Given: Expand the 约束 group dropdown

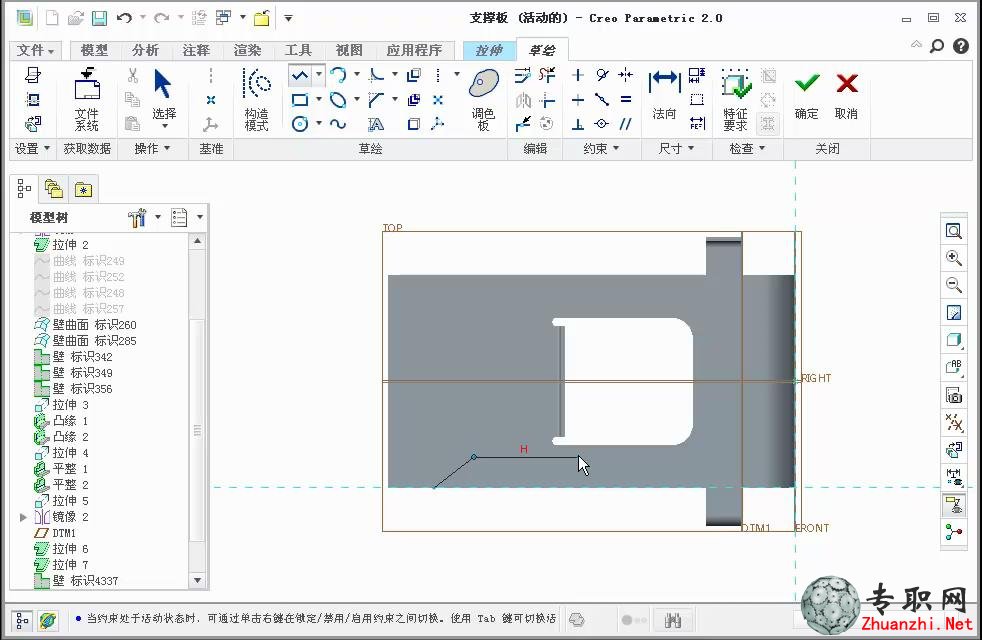Looking at the screenshot, I should [x=601, y=148].
